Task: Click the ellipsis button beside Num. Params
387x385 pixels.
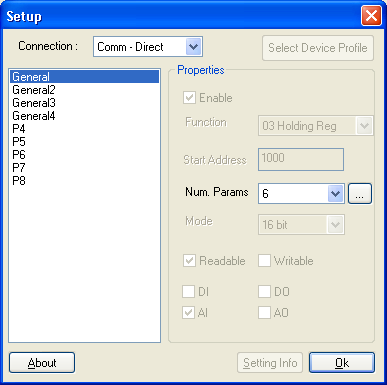Action: 360,193
